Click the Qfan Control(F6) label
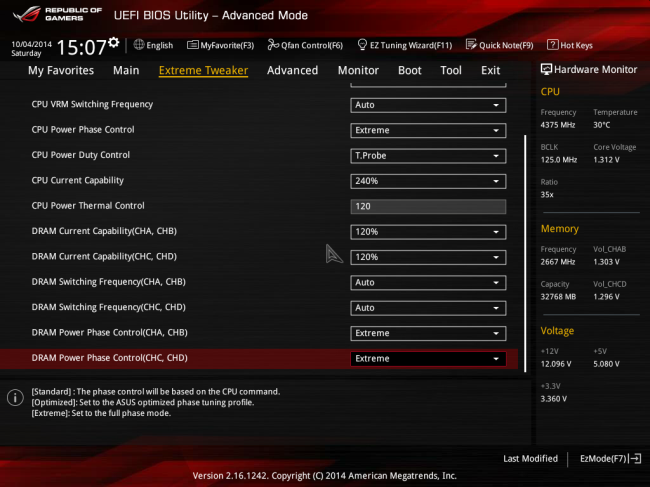The image size is (650, 487). click(312, 45)
